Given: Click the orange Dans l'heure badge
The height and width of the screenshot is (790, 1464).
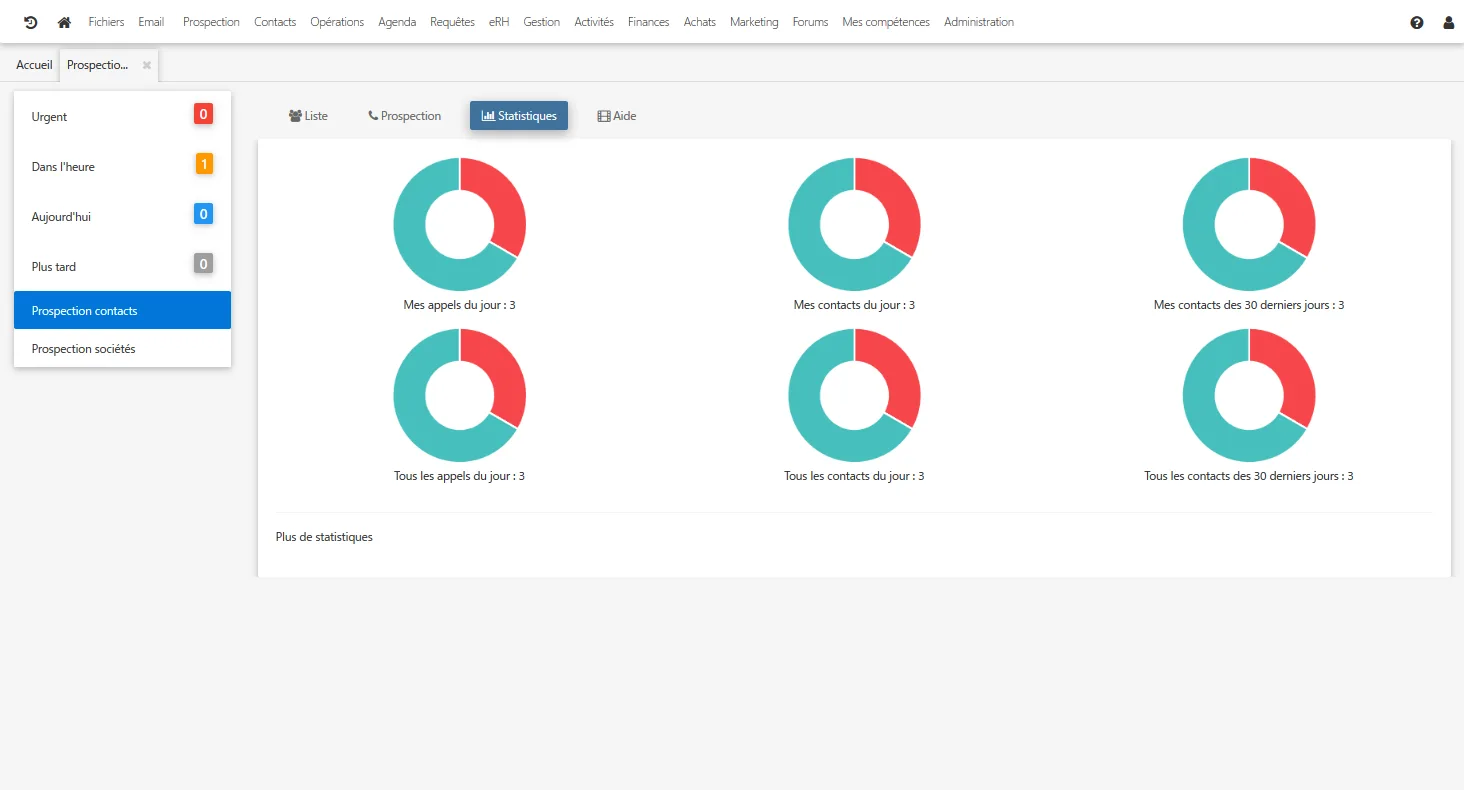Looking at the screenshot, I should [x=204, y=164].
